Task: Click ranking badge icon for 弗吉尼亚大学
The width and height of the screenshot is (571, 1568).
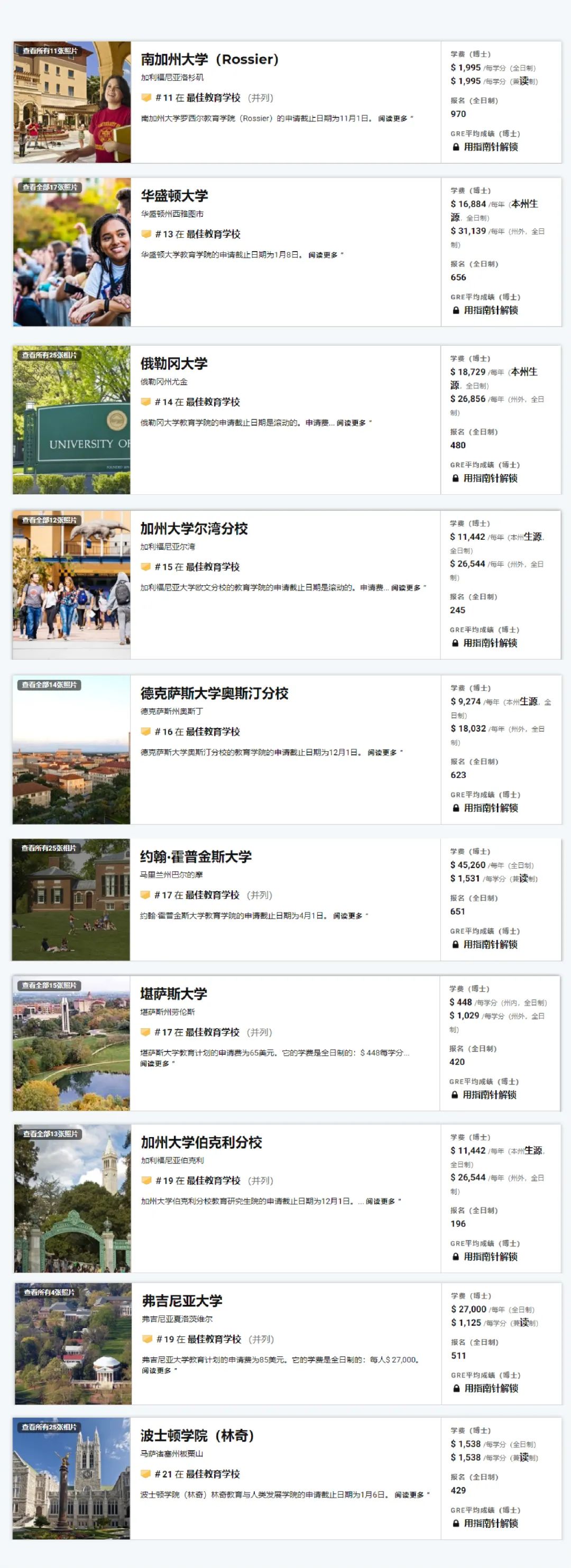Action: (146, 1339)
